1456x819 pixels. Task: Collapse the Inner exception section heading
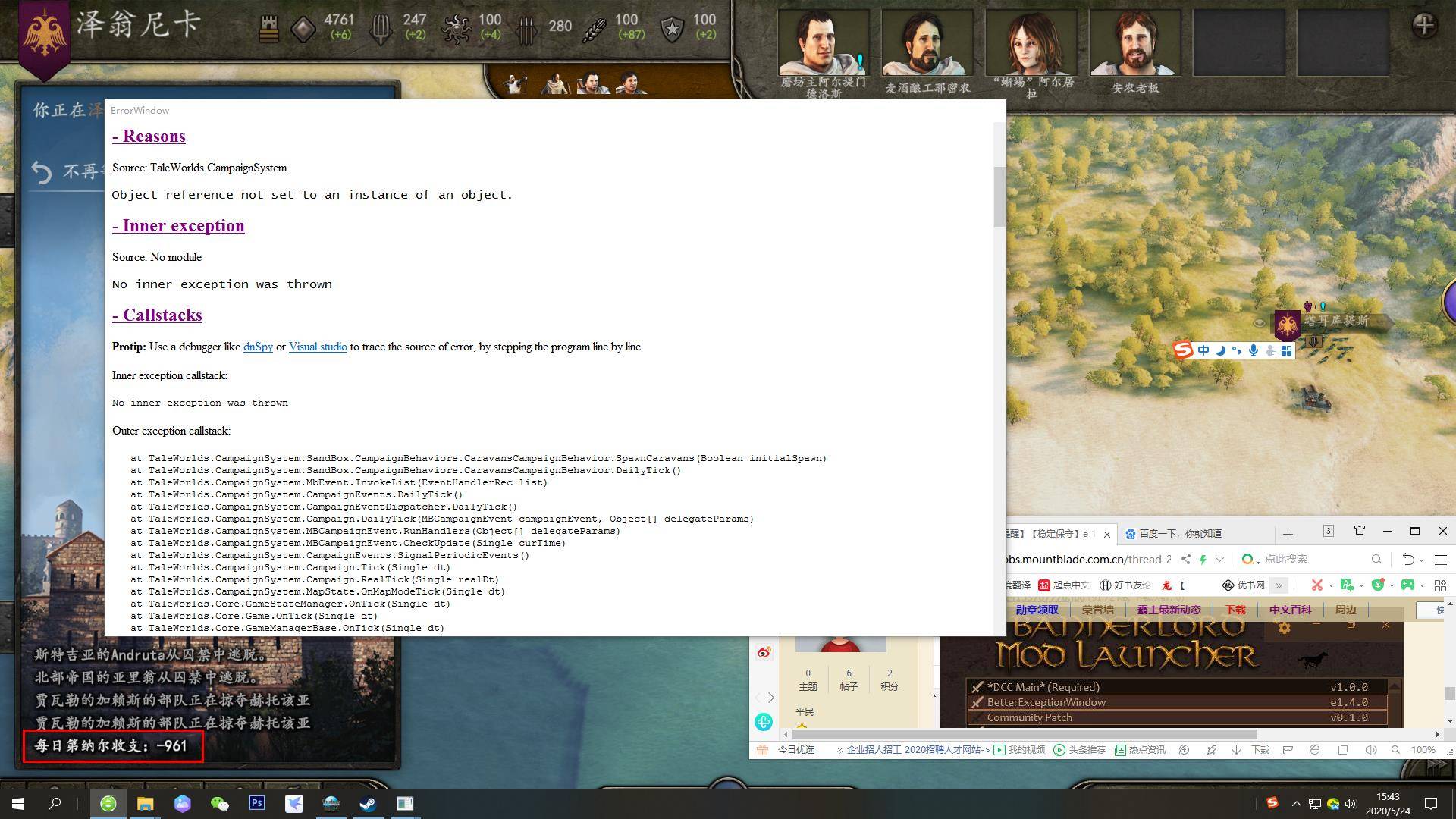point(178,226)
